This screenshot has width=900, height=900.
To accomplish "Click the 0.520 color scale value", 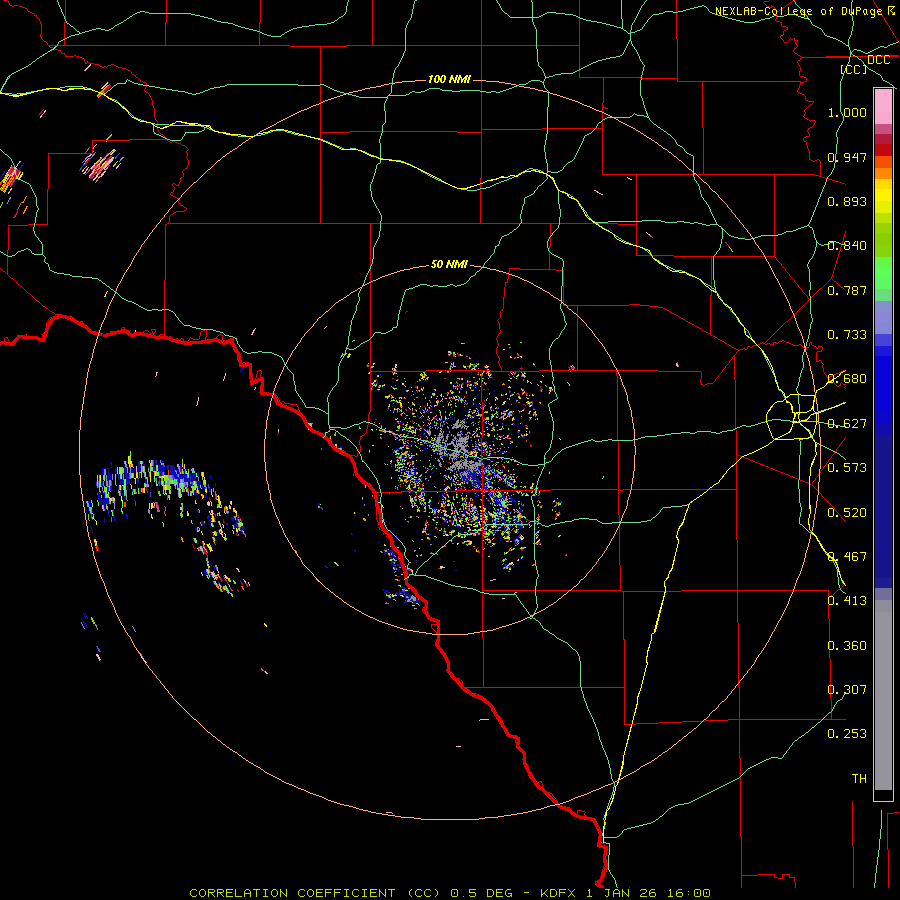I will pos(847,513).
